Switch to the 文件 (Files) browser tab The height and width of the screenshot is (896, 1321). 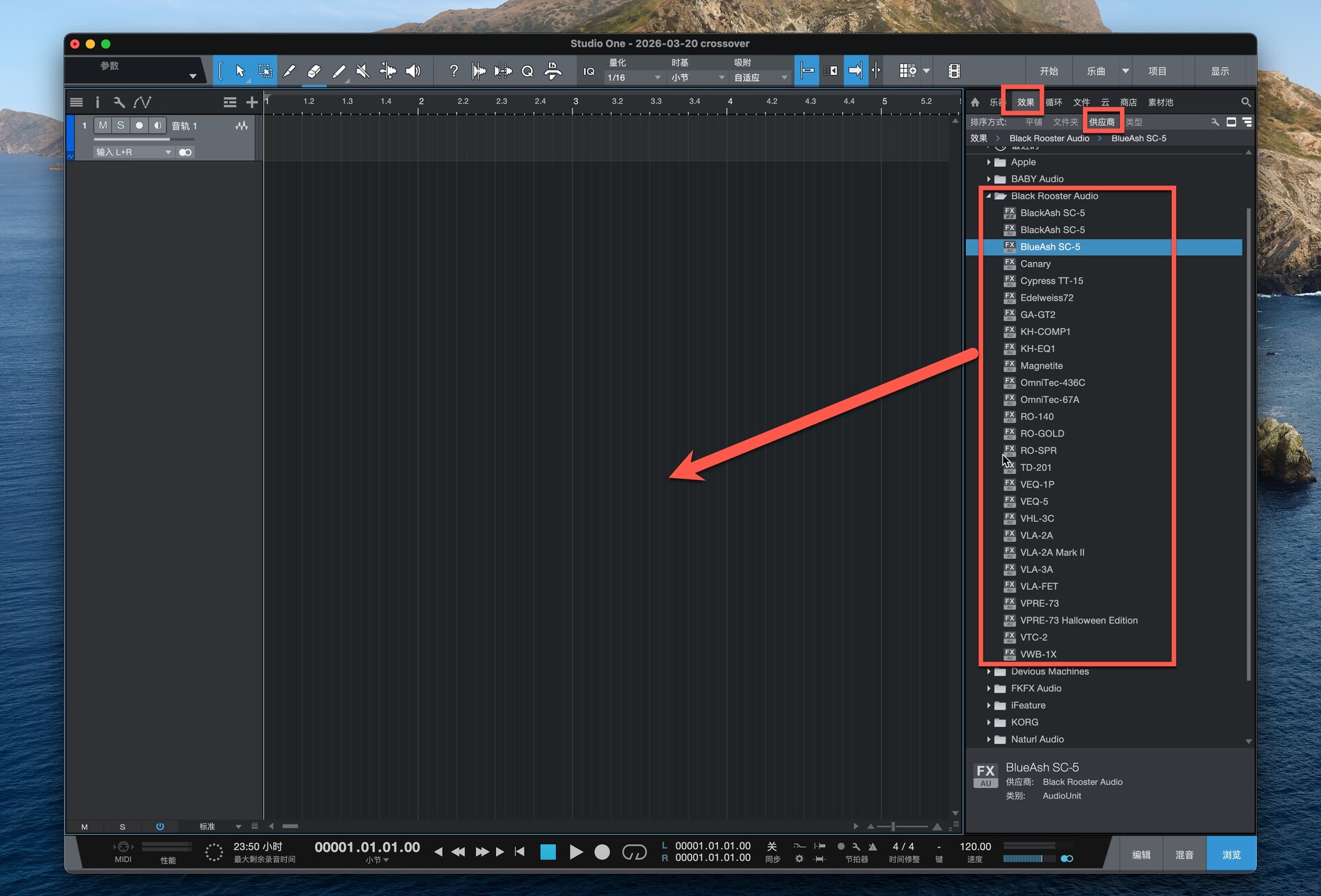(1081, 102)
